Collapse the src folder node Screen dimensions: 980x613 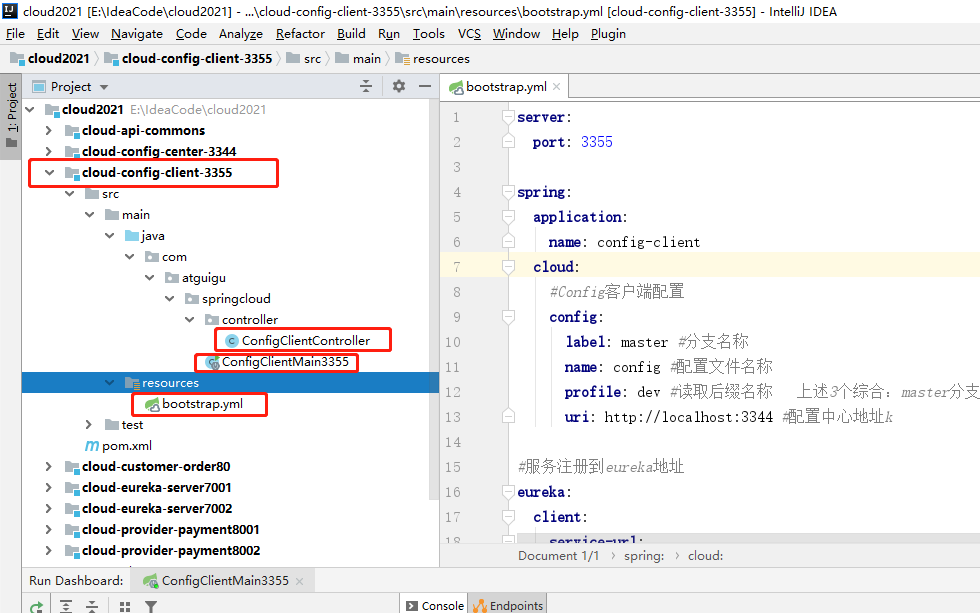click(x=69, y=194)
